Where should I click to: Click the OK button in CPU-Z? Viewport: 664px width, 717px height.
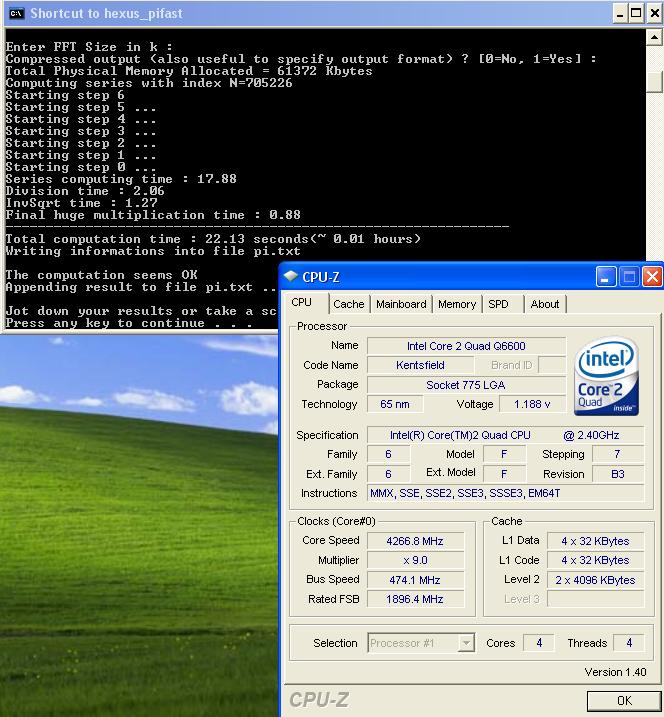[624, 701]
